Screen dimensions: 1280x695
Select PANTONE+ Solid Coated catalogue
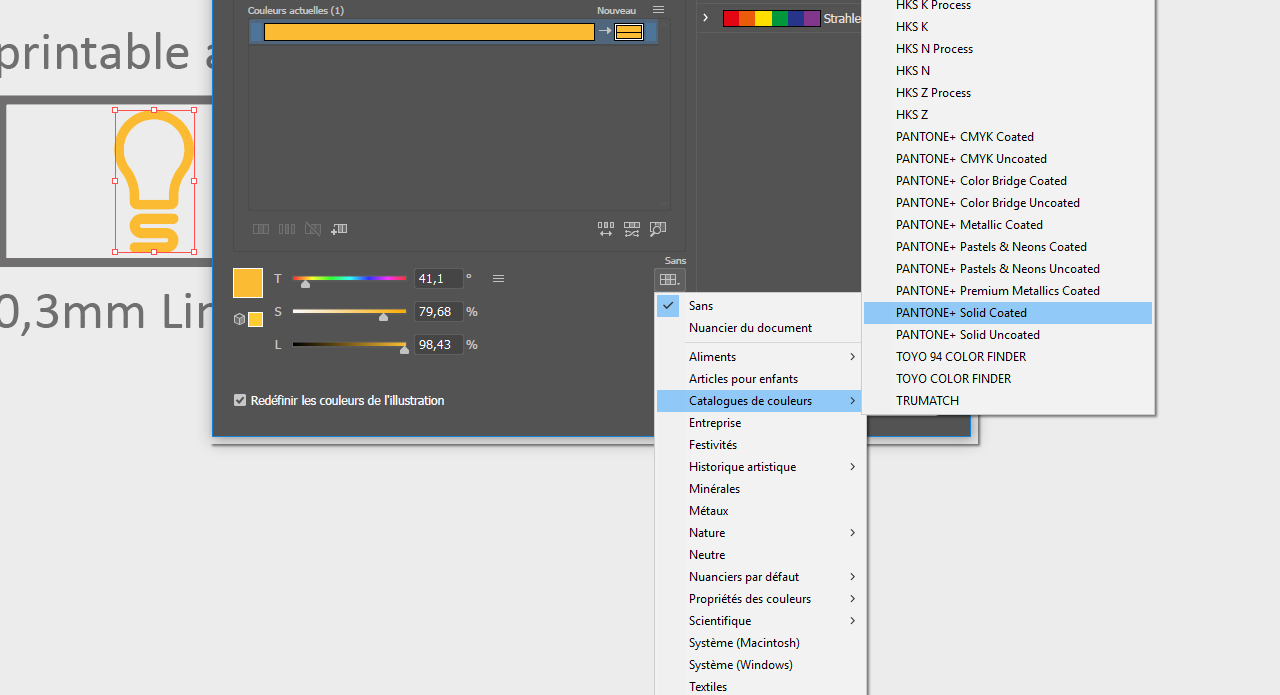[1008, 313]
